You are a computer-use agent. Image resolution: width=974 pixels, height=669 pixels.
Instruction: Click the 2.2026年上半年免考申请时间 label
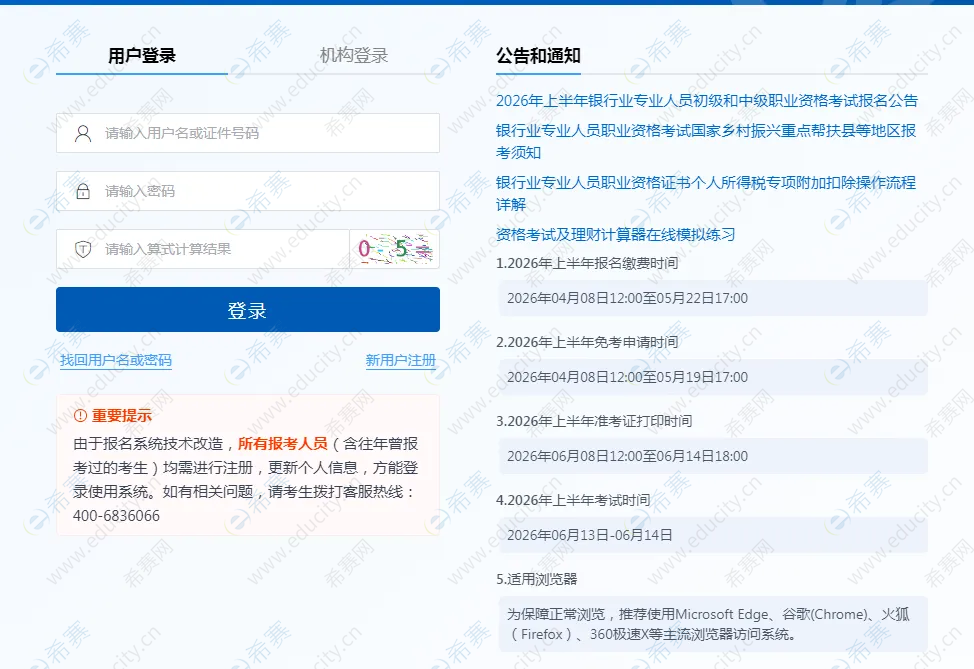[587, 342]
